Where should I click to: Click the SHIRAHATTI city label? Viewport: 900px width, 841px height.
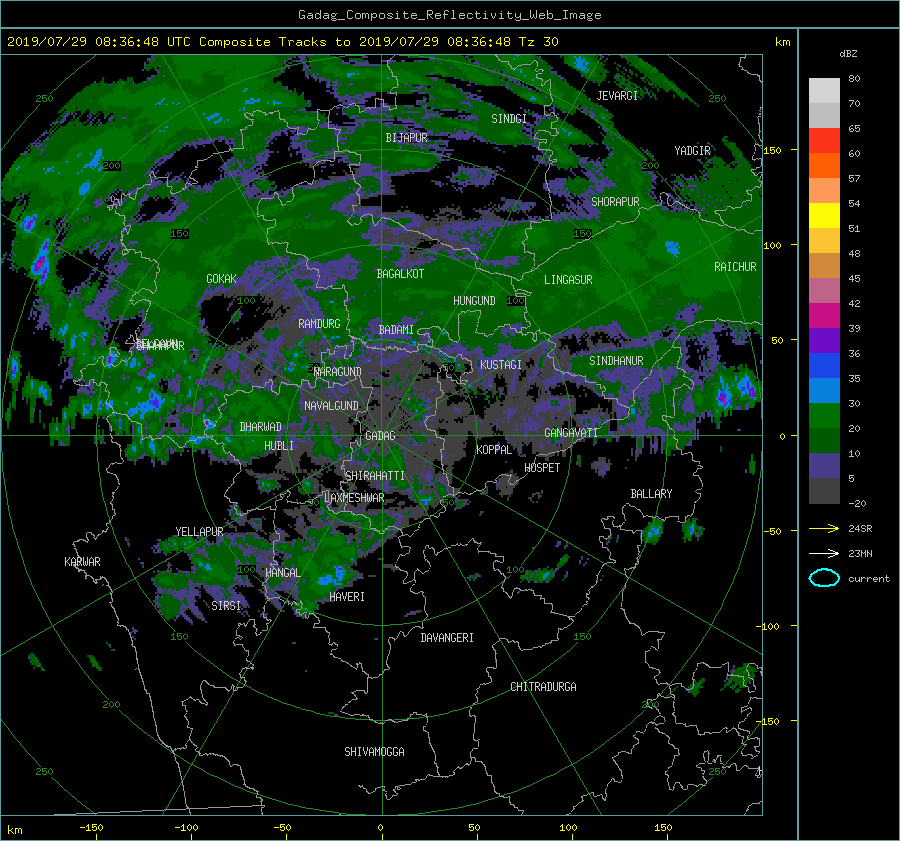(x=375, y=476)
